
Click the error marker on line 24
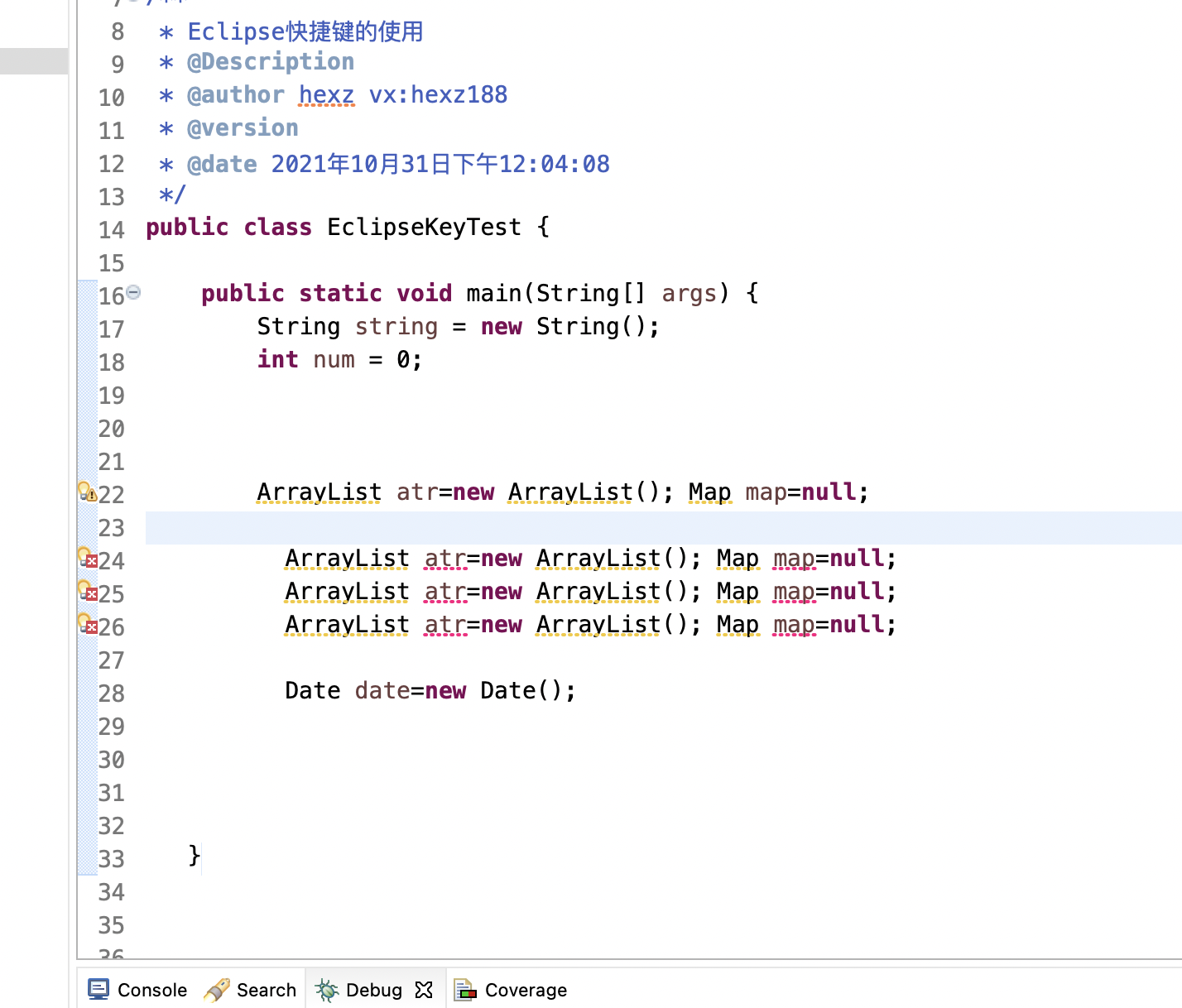[x=88, y=559]
